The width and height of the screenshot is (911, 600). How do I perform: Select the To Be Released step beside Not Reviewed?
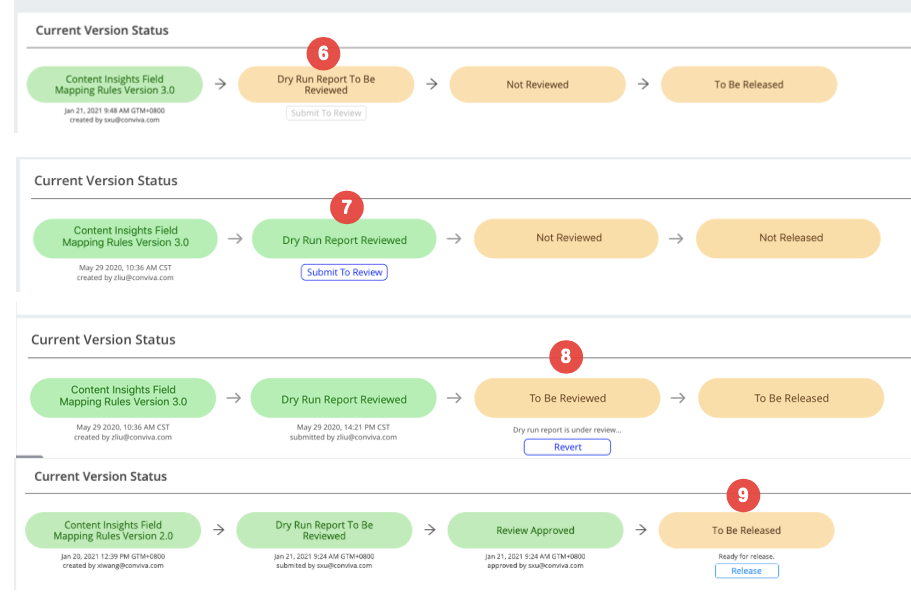[x=749, y=84]
